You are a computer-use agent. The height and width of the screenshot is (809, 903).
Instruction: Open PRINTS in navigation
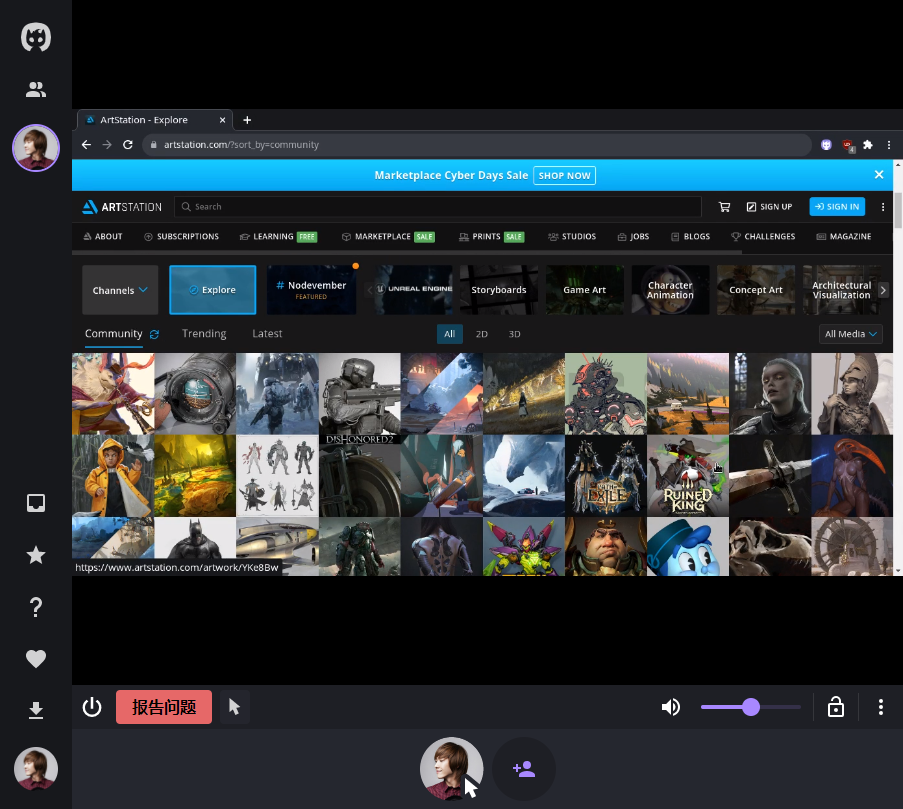click(491, 237)
